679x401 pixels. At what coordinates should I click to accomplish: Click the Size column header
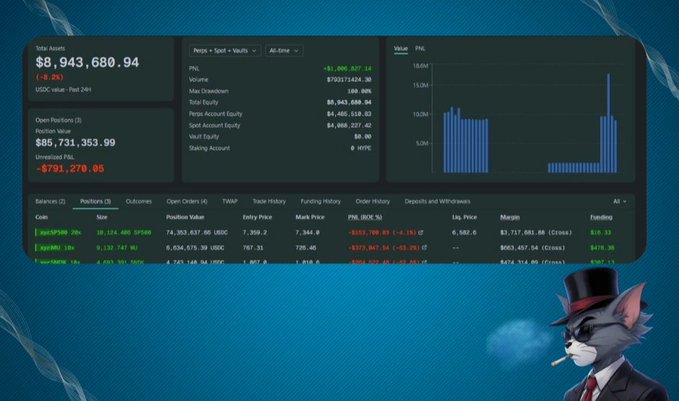coord(102,217)
